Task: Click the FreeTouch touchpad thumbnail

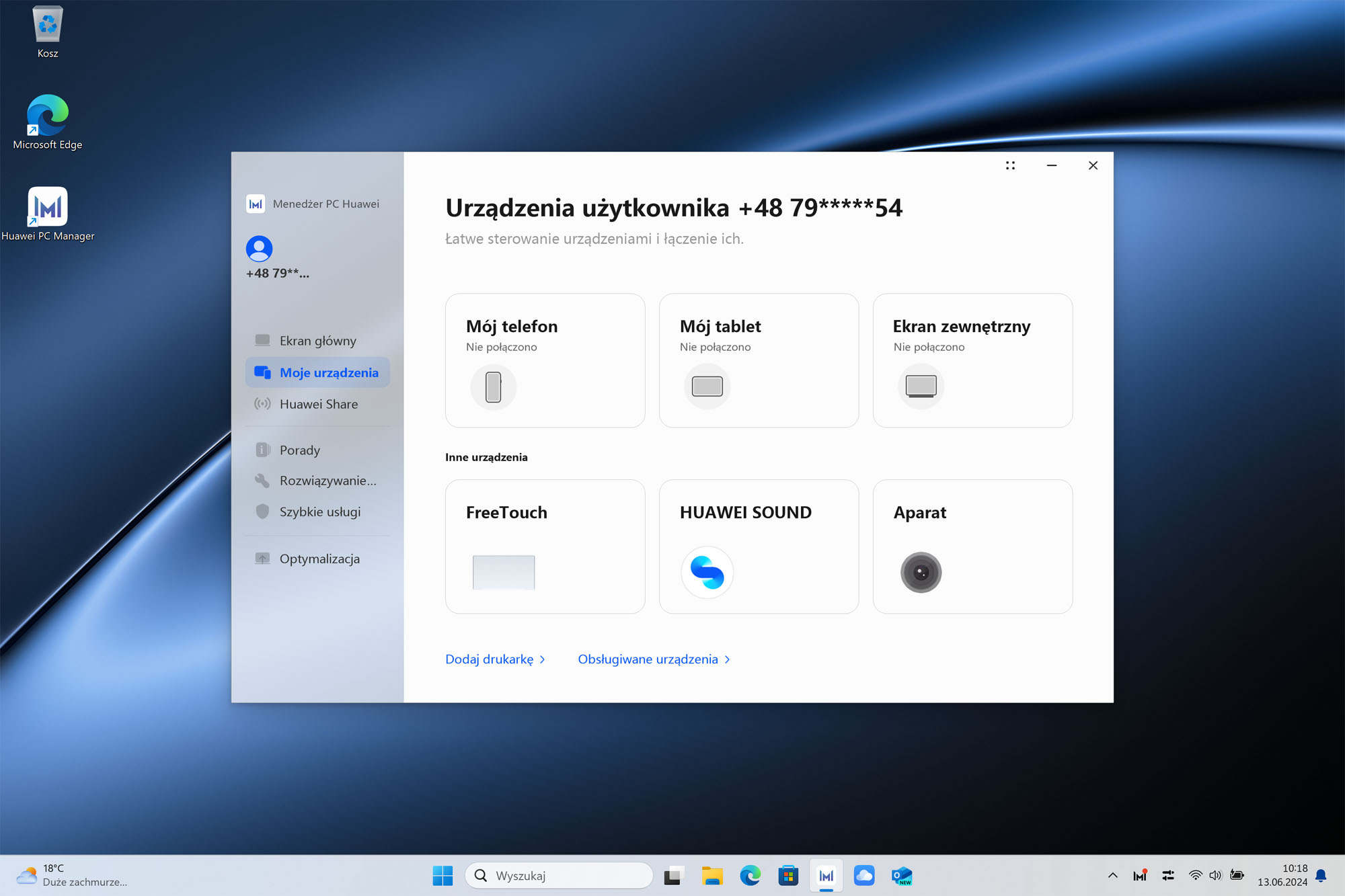Action: [504, 572]
